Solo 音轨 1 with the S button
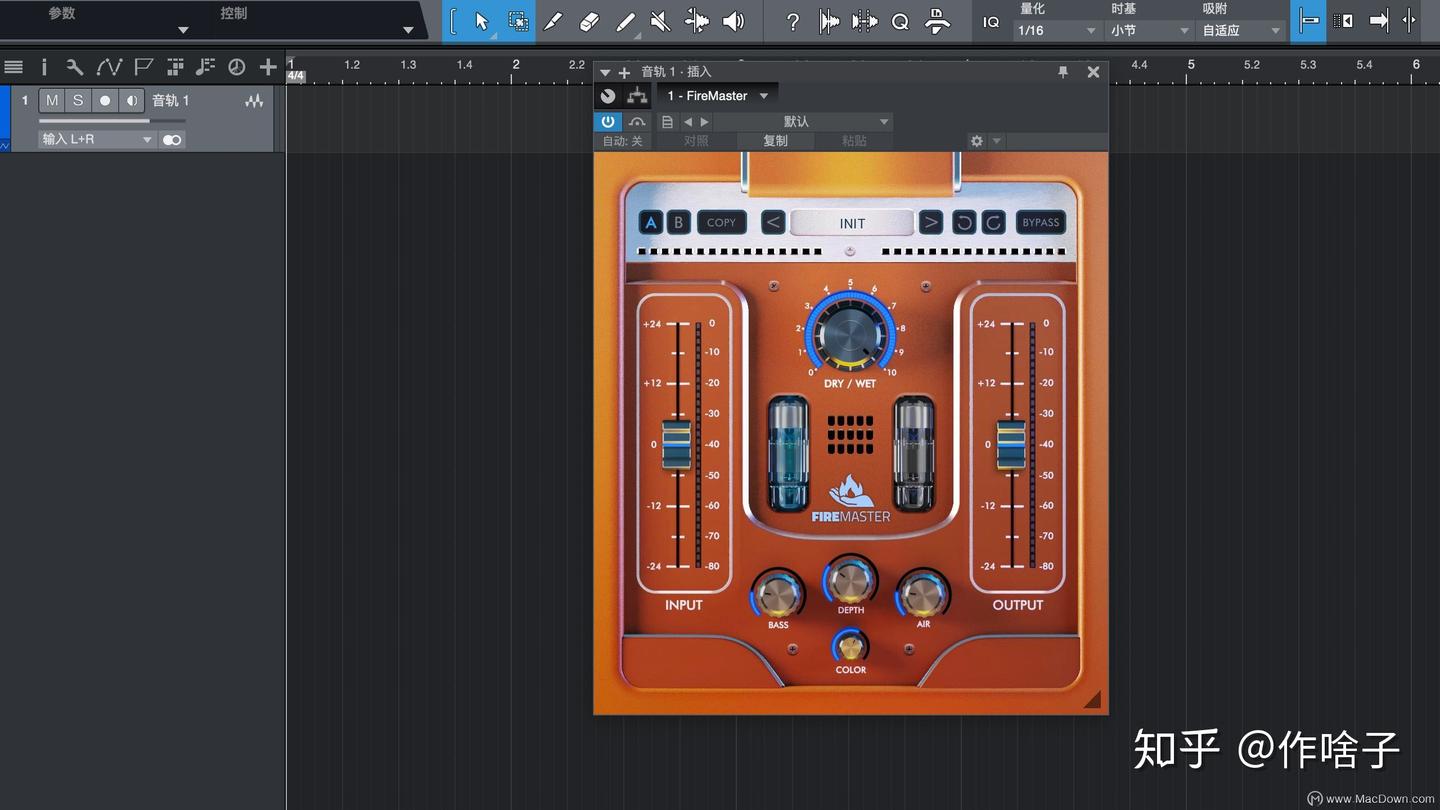This screenshot has height=810, width=1440. pos(78,100)
